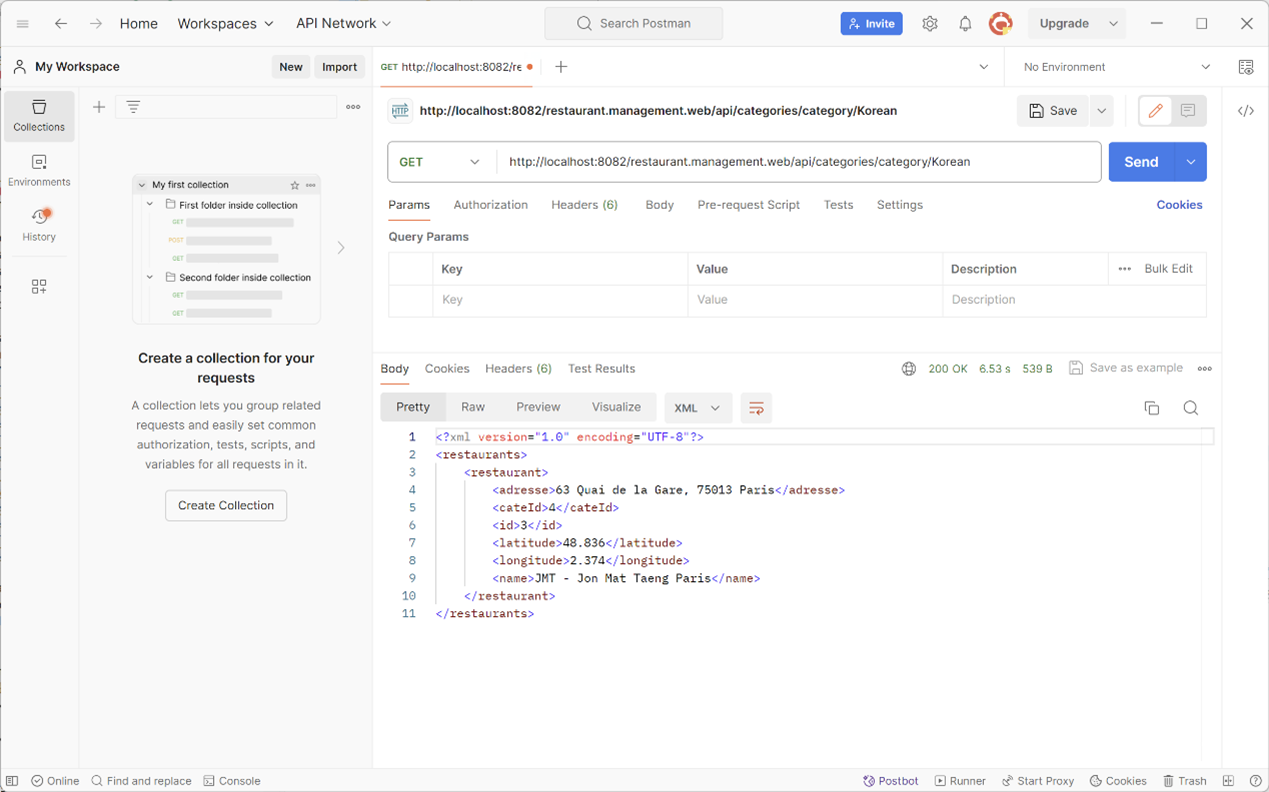This screenshot has width=1269, height=792.
Task: Expand the Workspaces dropdown
Action: [x=226, y=23]
